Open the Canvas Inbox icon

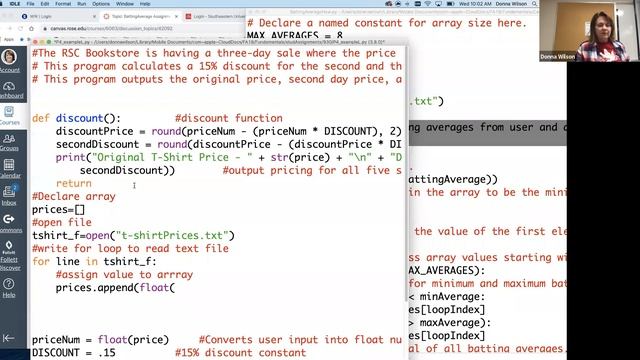[9, 191]
